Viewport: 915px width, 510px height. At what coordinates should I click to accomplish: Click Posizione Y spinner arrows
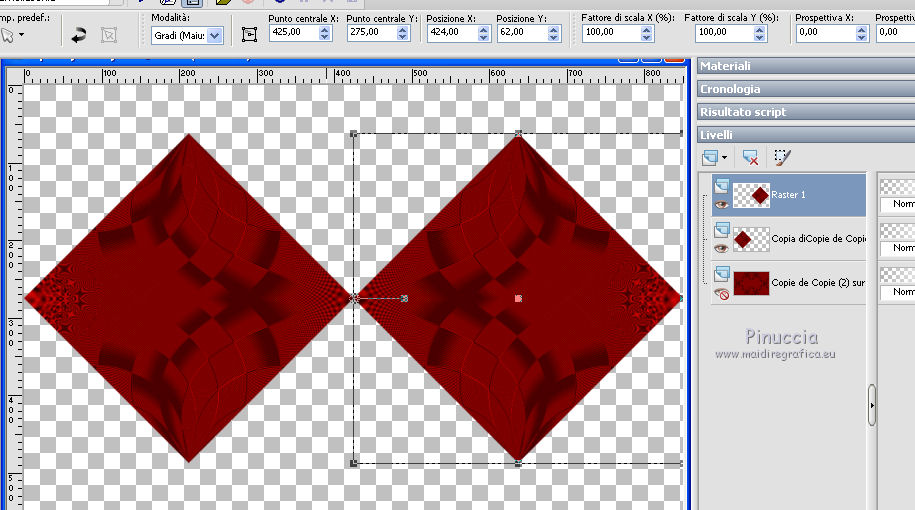pos(553,33)
